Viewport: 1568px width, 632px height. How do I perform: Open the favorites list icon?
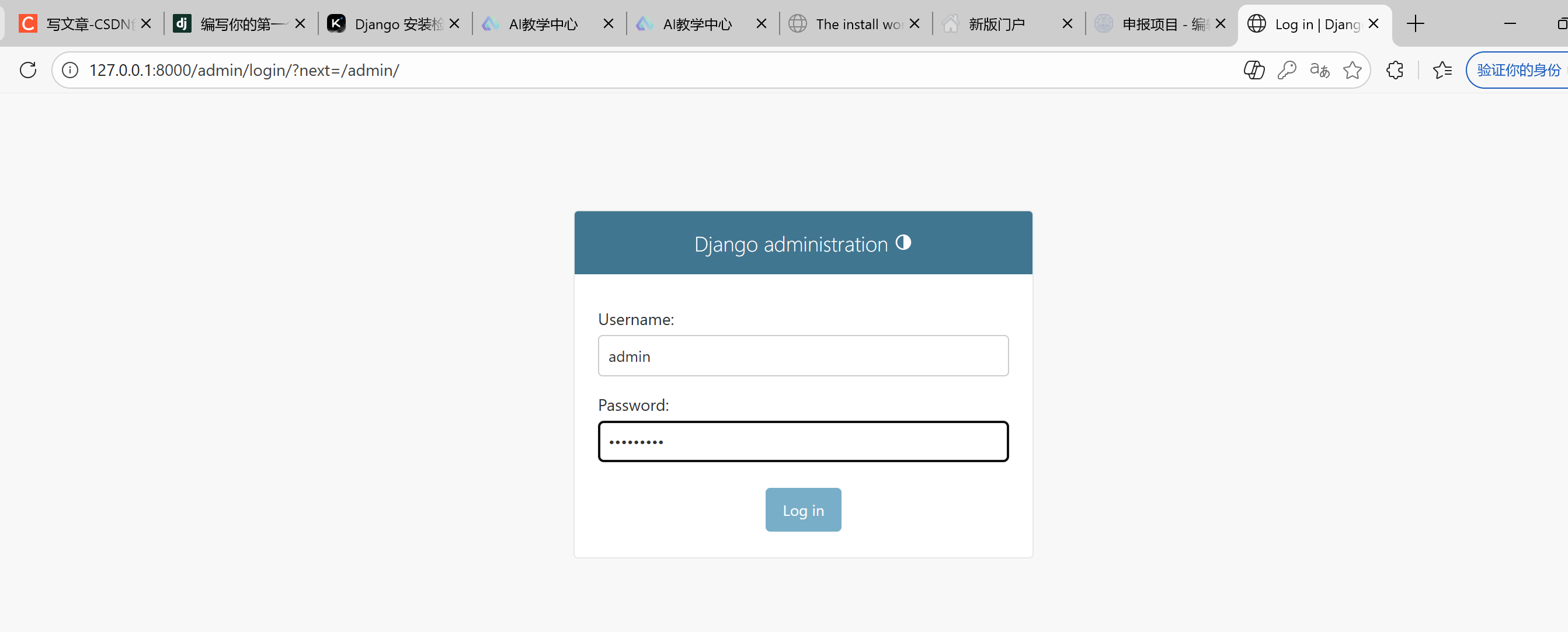1442,71
